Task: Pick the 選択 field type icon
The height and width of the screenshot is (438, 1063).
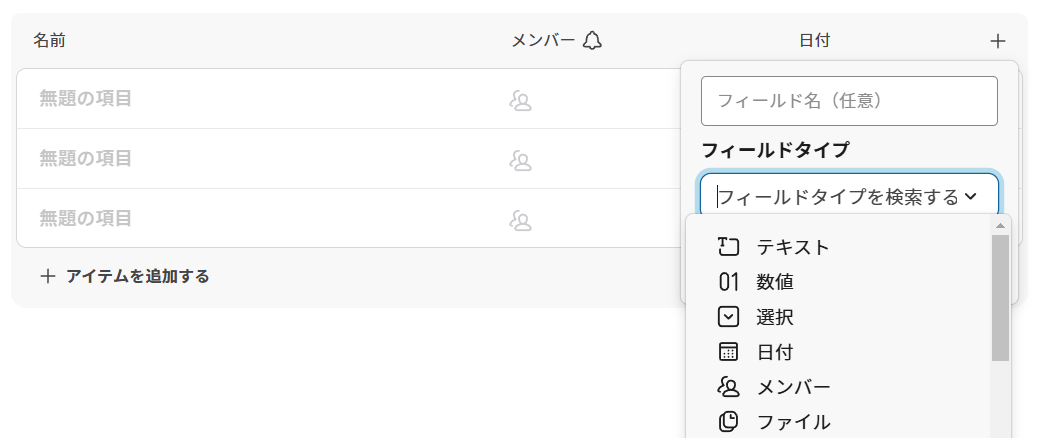Action: [x=727, y=317]
